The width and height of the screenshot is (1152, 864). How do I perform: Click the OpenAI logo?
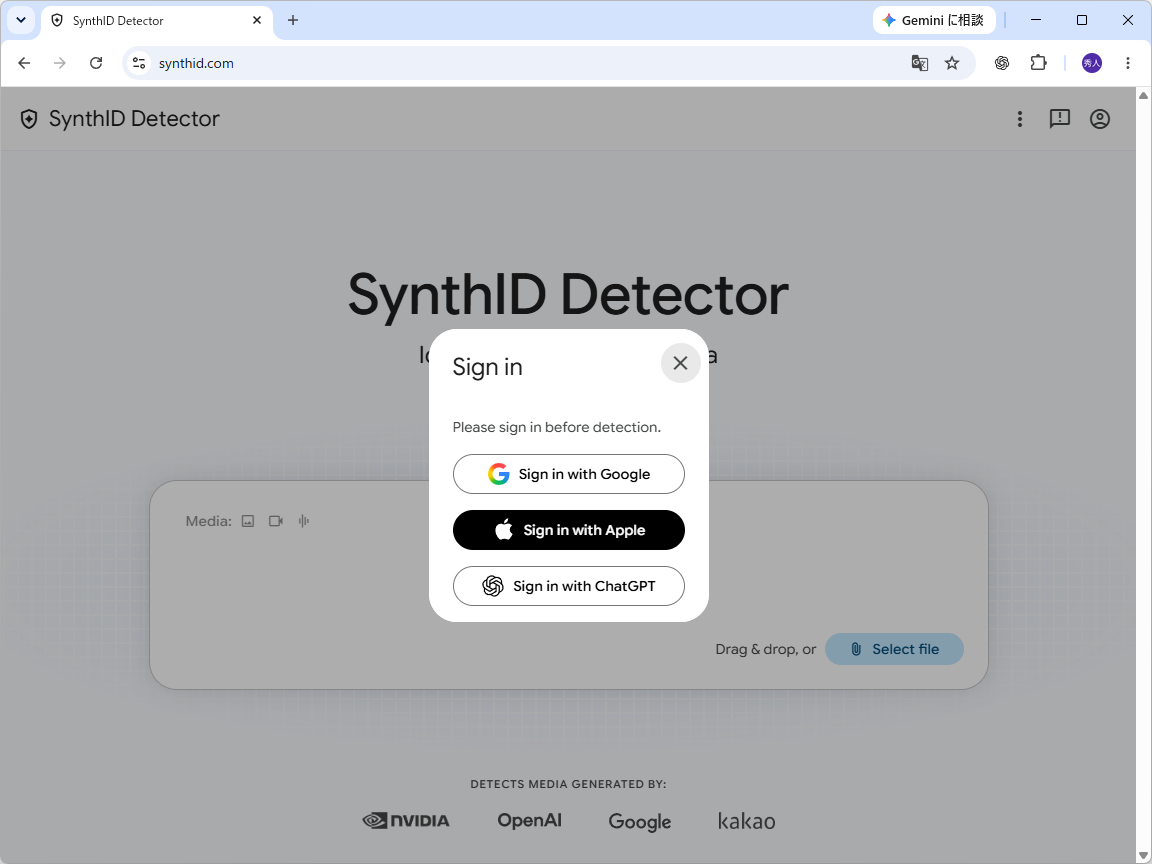coord(529,820)
